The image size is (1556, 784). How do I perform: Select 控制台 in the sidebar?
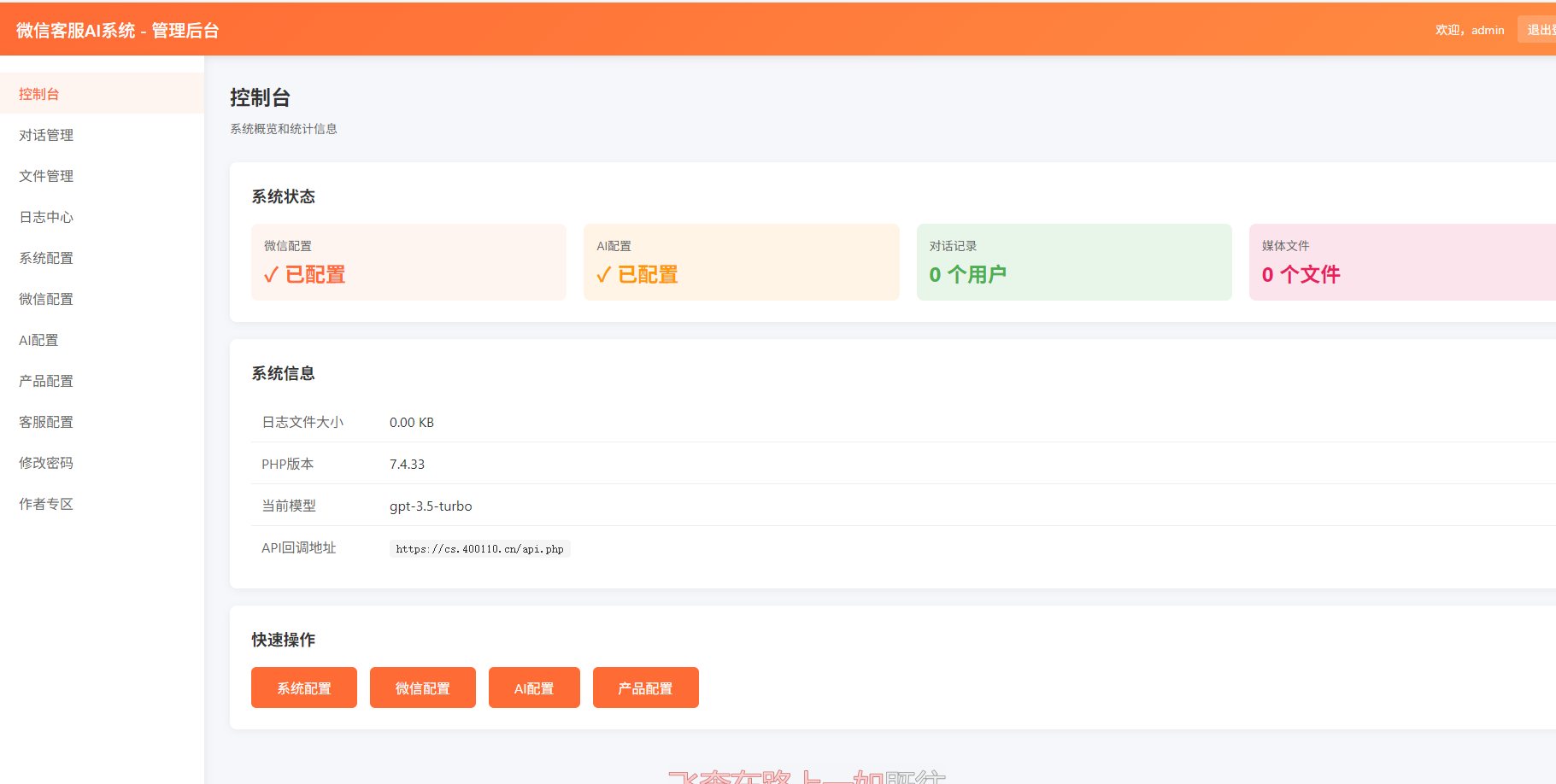point(38,93)
